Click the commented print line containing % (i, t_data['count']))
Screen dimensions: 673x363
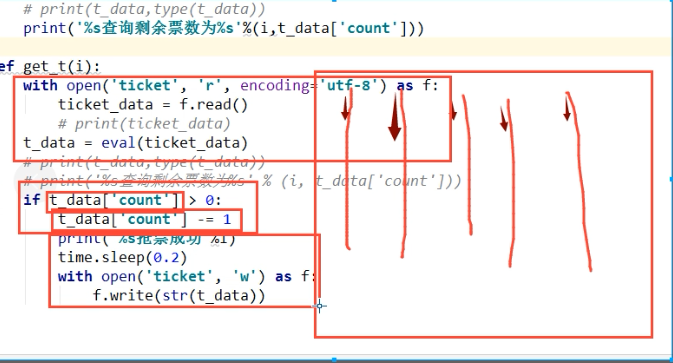242,181
